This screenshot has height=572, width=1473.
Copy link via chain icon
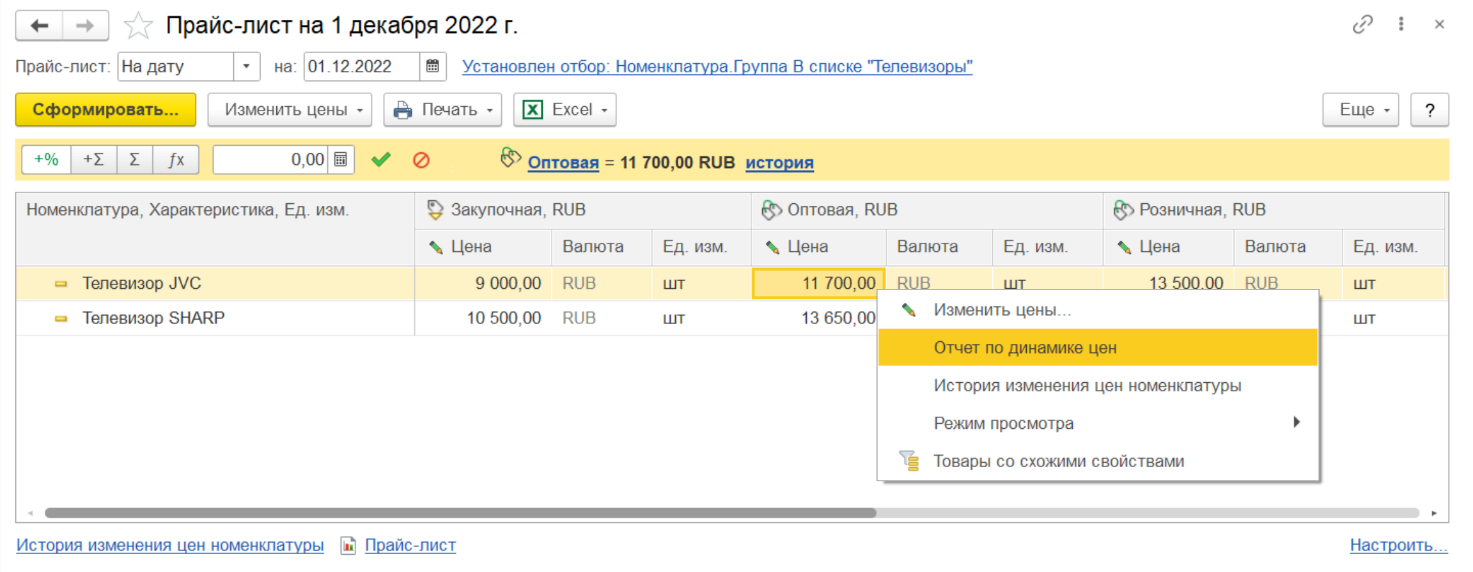click(x=1362, y=25)
